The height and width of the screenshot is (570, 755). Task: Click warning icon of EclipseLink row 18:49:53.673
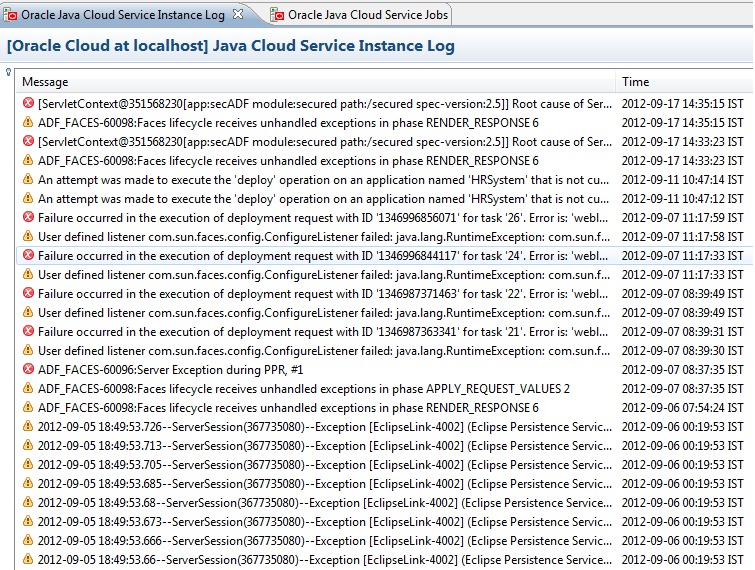(28, 521)
